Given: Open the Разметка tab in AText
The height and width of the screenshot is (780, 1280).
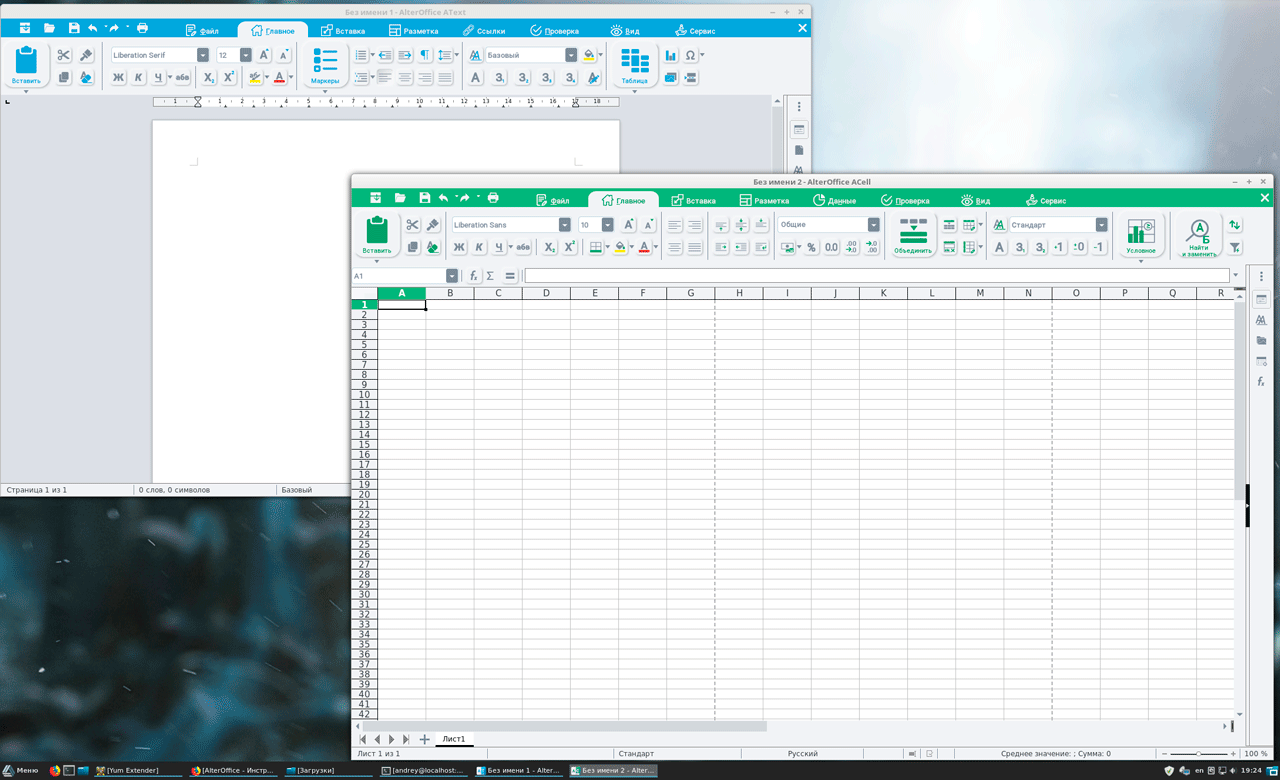Looking at the screenshot, I should (413, 30).
